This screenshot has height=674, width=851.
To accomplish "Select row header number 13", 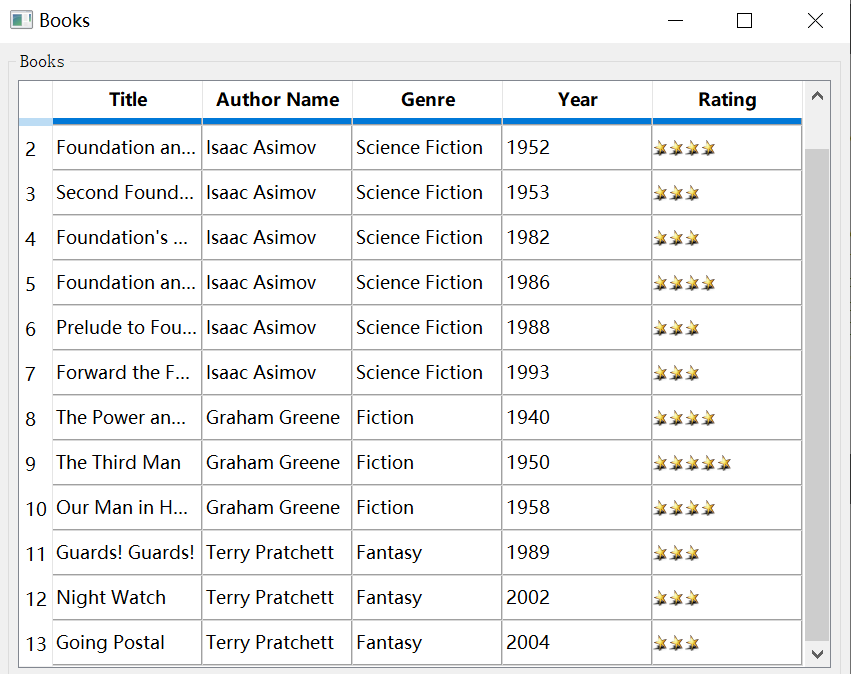I will click(x=36, y=644).
